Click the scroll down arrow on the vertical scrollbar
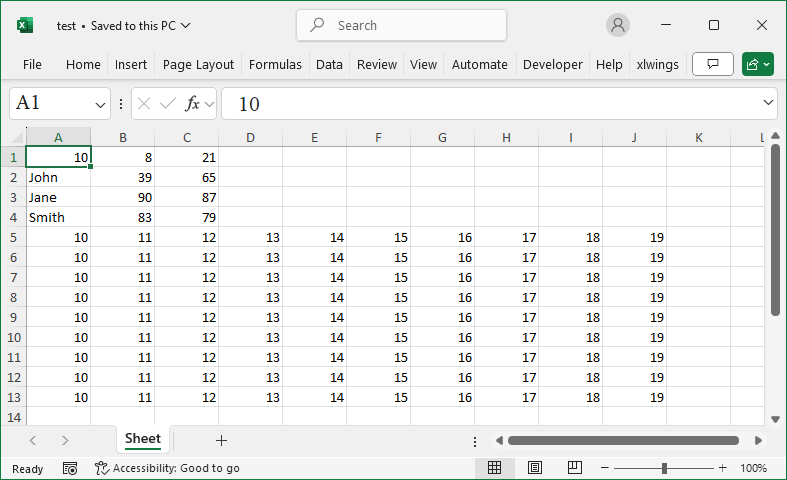This screenshot has width=787, height=480. (775, 419)
